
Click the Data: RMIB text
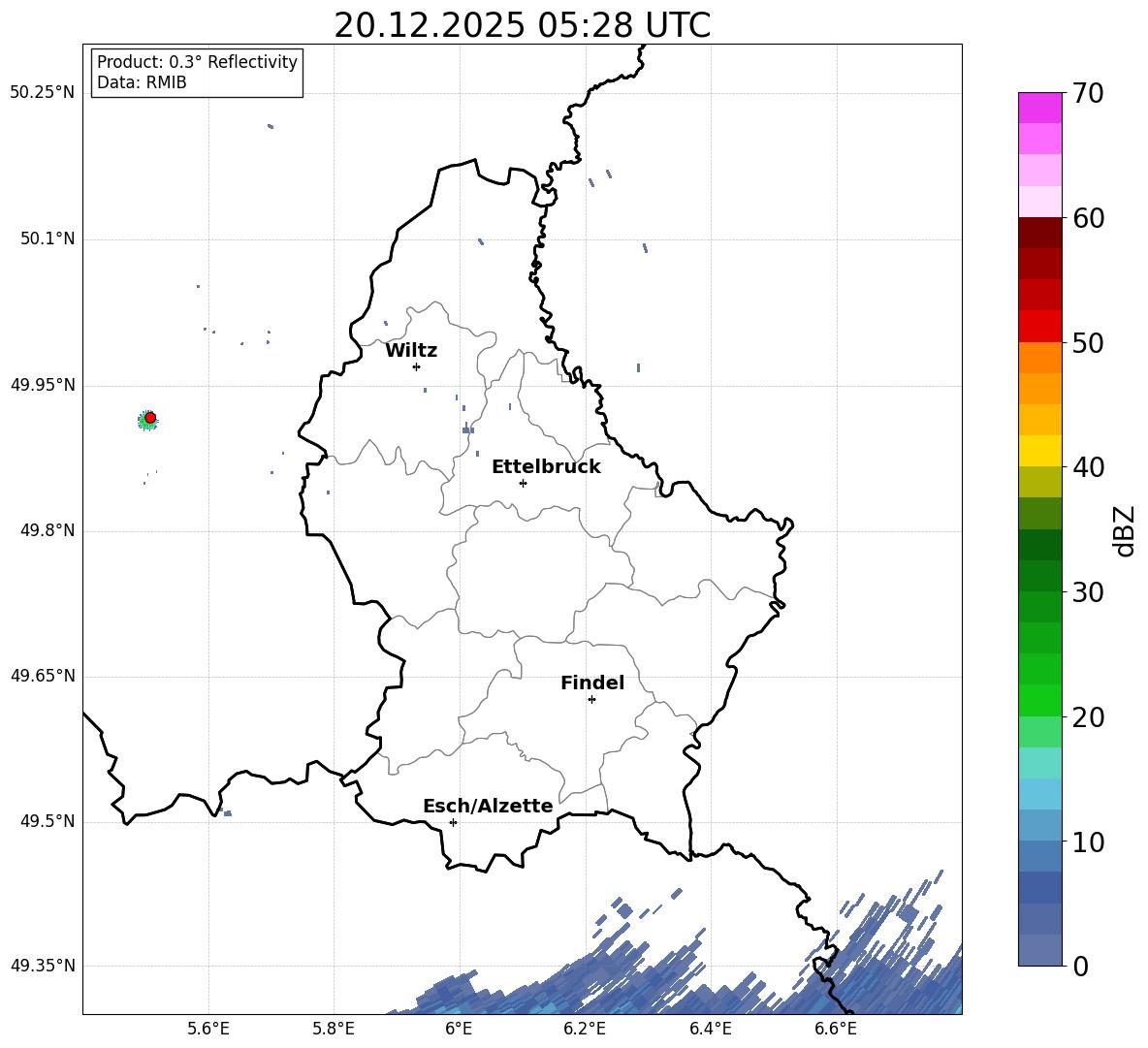point(142,82)
